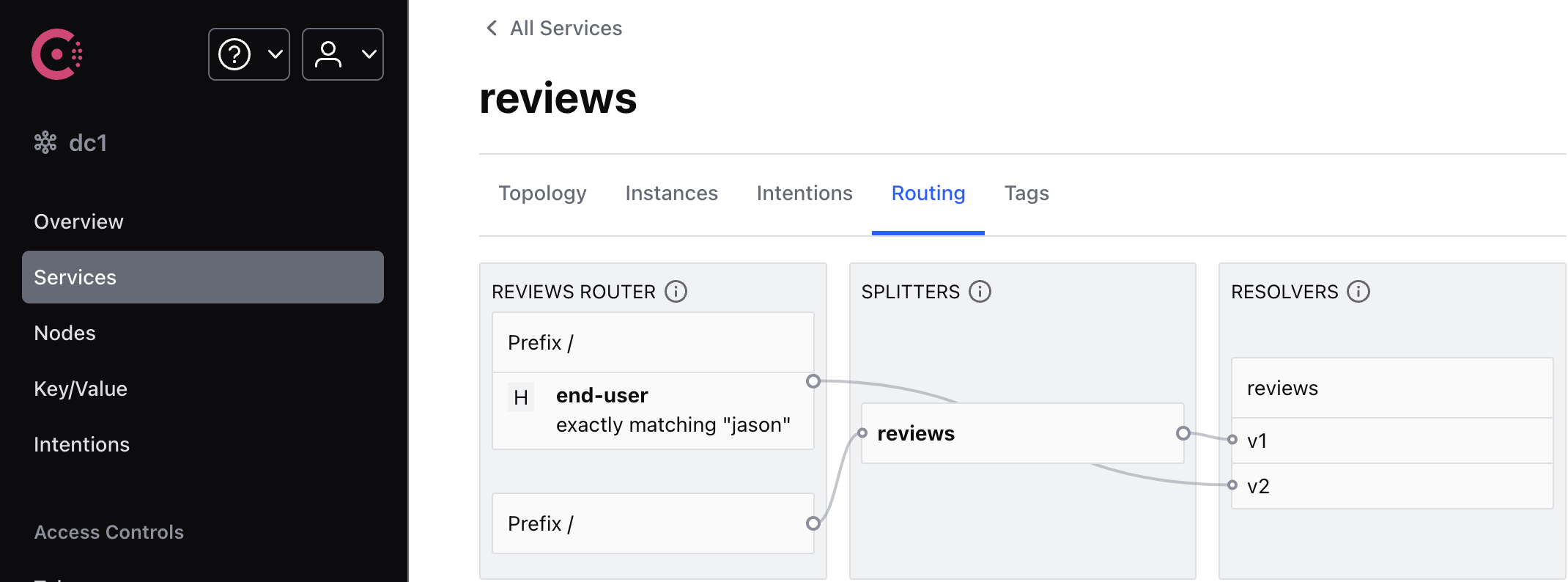Show the Splitters info tooltip
1568x582 pixels.
(x=980, y=292)
